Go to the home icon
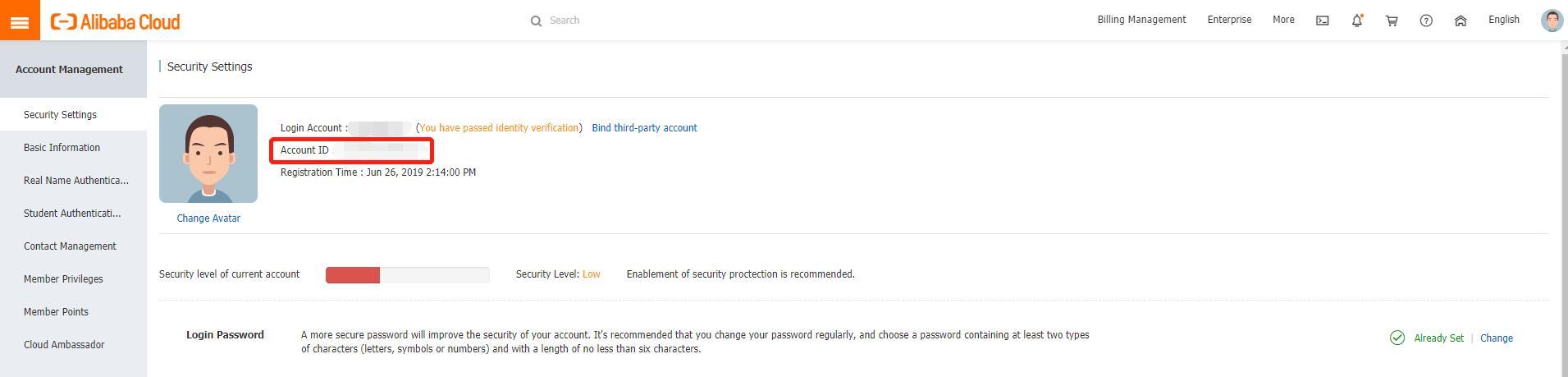The height and width of the screenshot is (377, 1568). click(x=1461, y=21)
